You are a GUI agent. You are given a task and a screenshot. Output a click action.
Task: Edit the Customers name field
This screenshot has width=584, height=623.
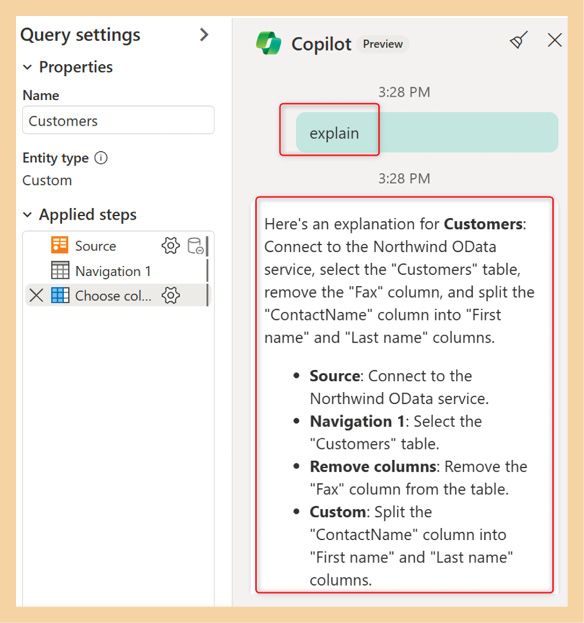[x=118, y=120]
